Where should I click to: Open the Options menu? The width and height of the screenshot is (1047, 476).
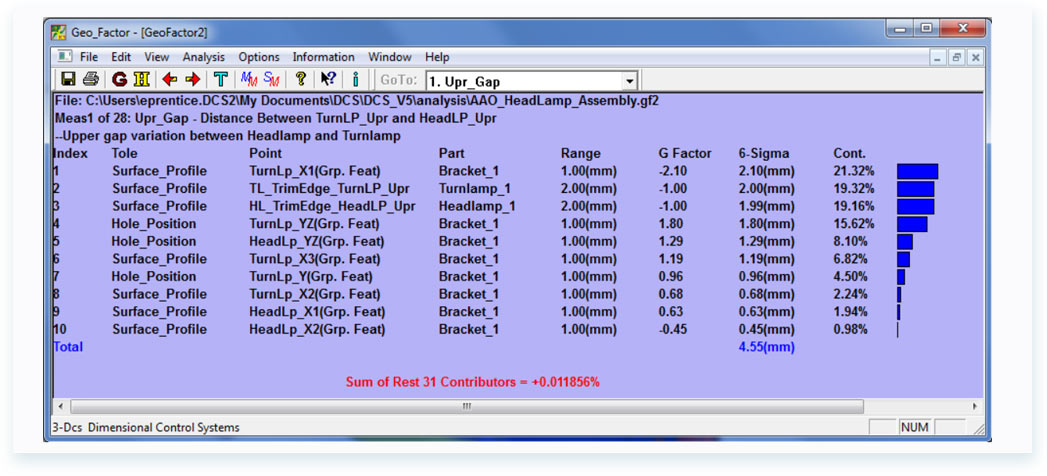pyautogui.click(x=259, y=57)
